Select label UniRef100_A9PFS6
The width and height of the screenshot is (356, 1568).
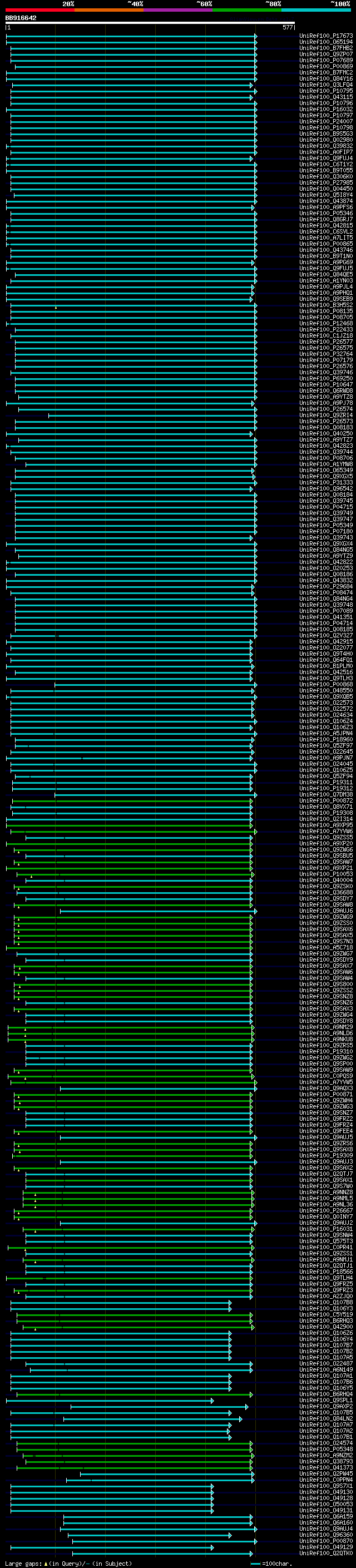tap(326, 207)
